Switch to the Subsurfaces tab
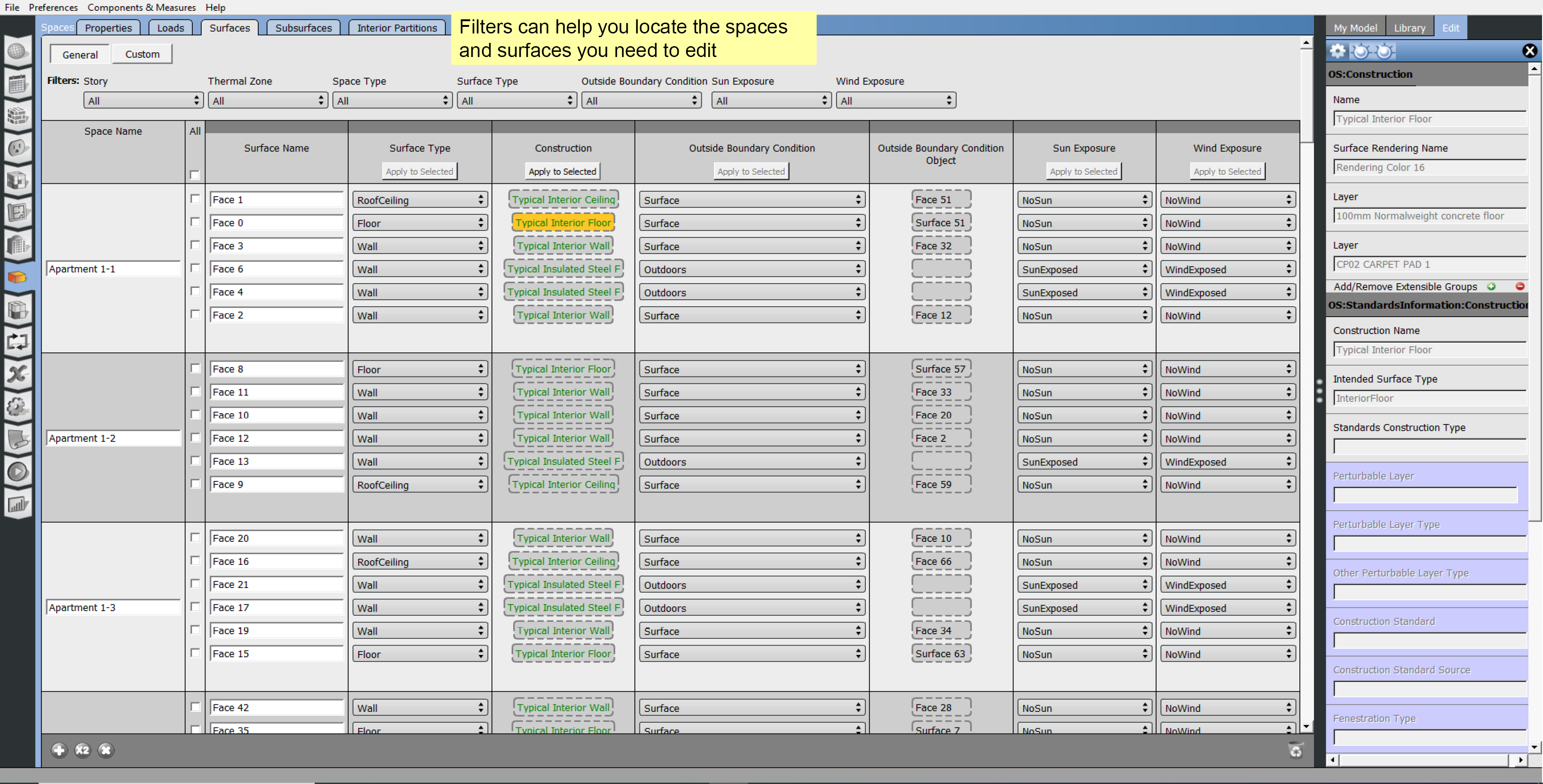The image size is (1543, 784). tap(303, 27)
